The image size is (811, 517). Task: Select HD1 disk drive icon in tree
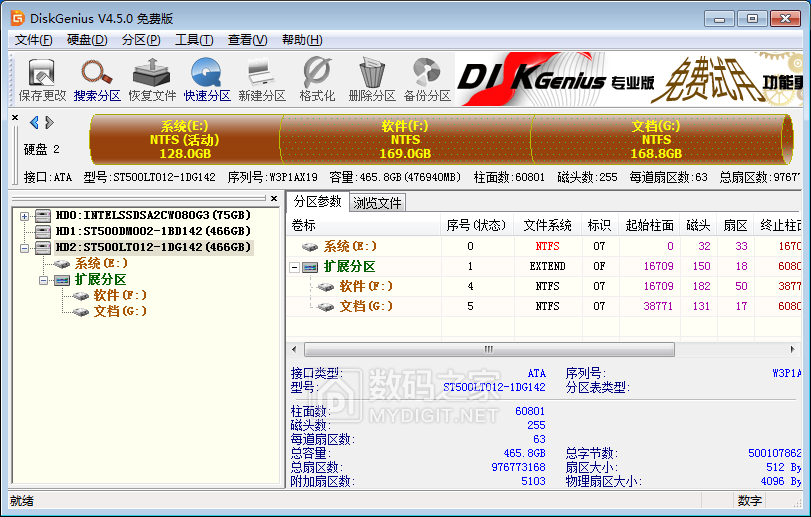point(42,232)
